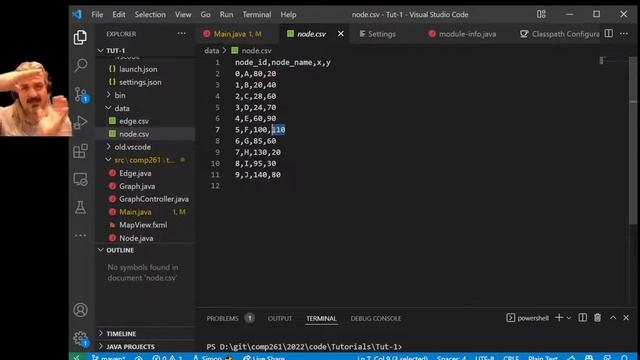Open Node.java in the explorer

pyautogui.click(x=145, y=238)
